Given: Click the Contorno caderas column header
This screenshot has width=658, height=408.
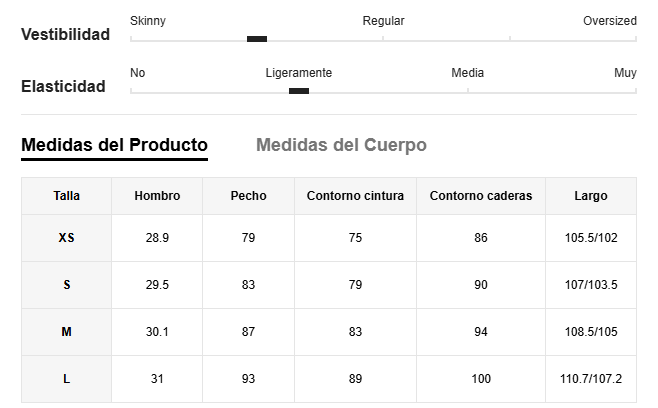Looking at the screenshot, I should [481, 196].
